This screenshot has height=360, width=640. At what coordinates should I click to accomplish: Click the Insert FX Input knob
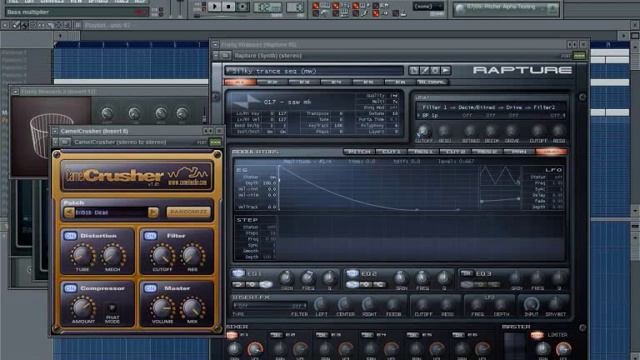coord(531,304)
